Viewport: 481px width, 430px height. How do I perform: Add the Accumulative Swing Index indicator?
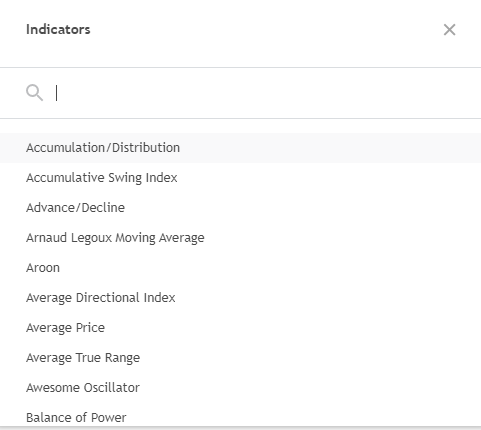point(240,178)
